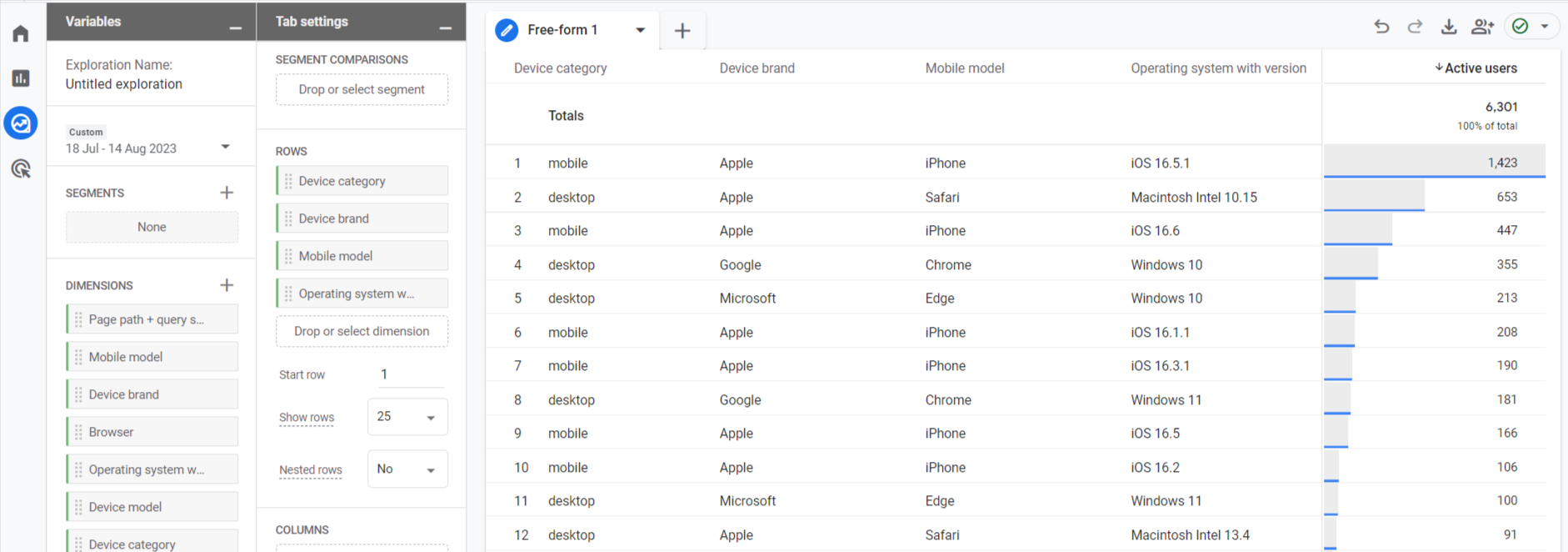Share the exploration with users
This screenshot has height=552, width=1568.
pos(1482,27)
